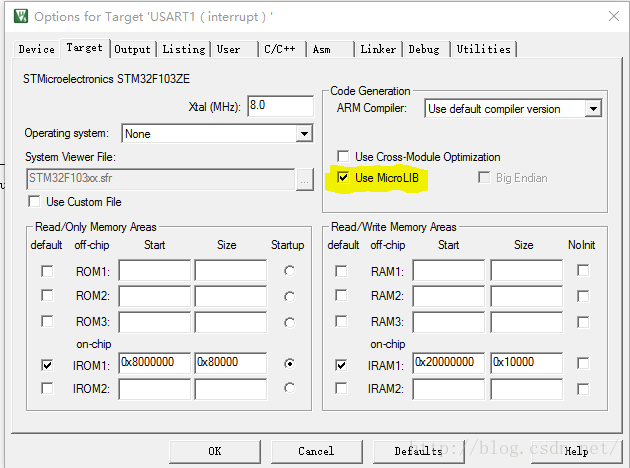Click the IROM1 Start field 0x8000000
The width and height of the screenshot is (630, 468).
click(154, 363)
